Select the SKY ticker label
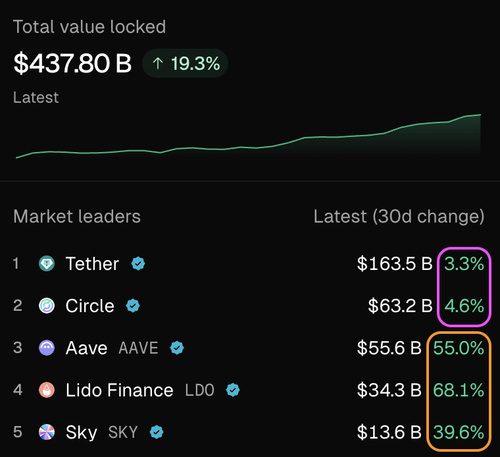The image size is (500, 457). [x=123, y=433]
